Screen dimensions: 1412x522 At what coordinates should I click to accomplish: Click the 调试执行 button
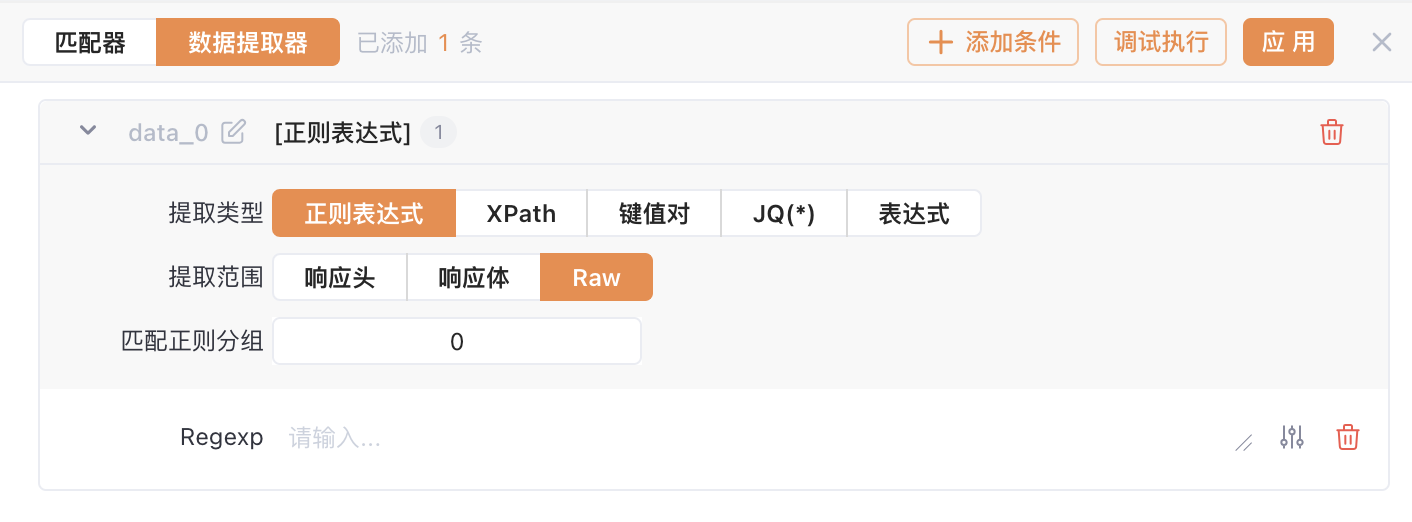tap(1161, 42)
